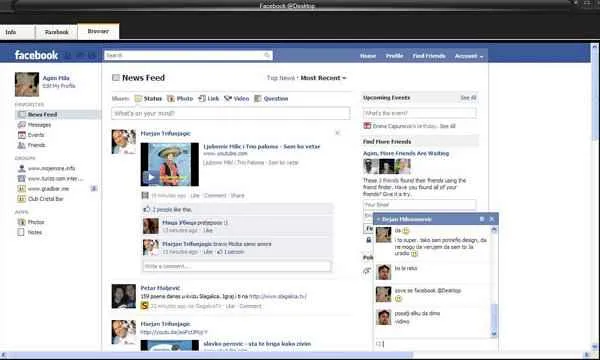The width and height of the screenshot is (600, 360).
Task: Open Find Friends in the header
Action: [429, 56]
